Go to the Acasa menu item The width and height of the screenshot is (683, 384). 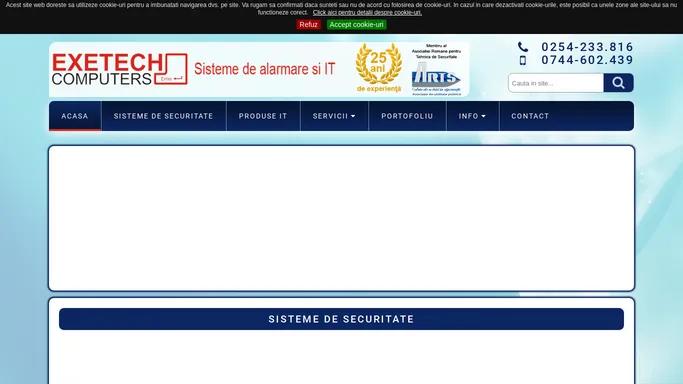click(75, 116)
